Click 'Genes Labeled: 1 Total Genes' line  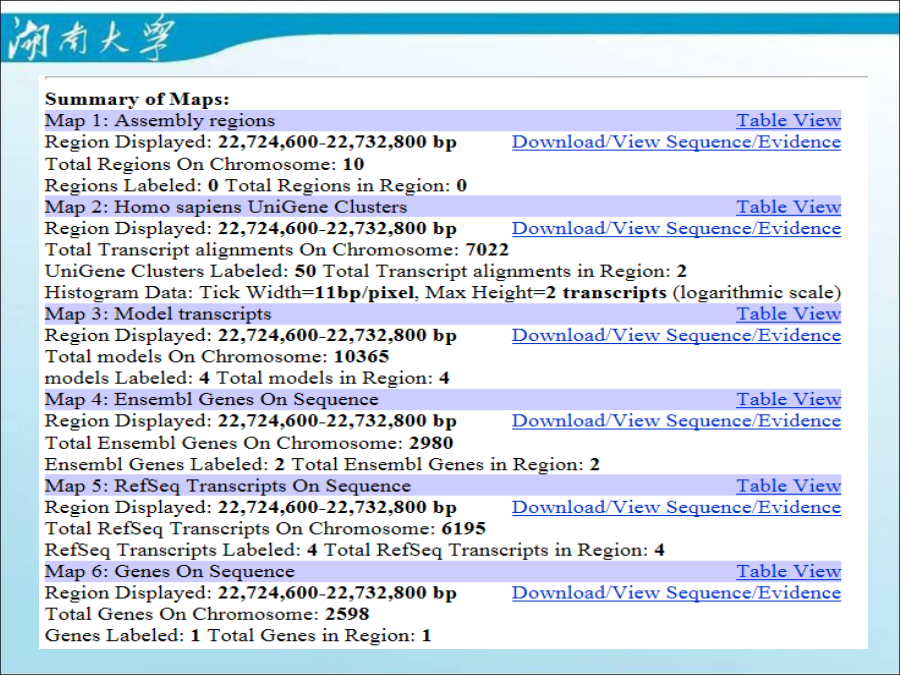pos(238,635)
